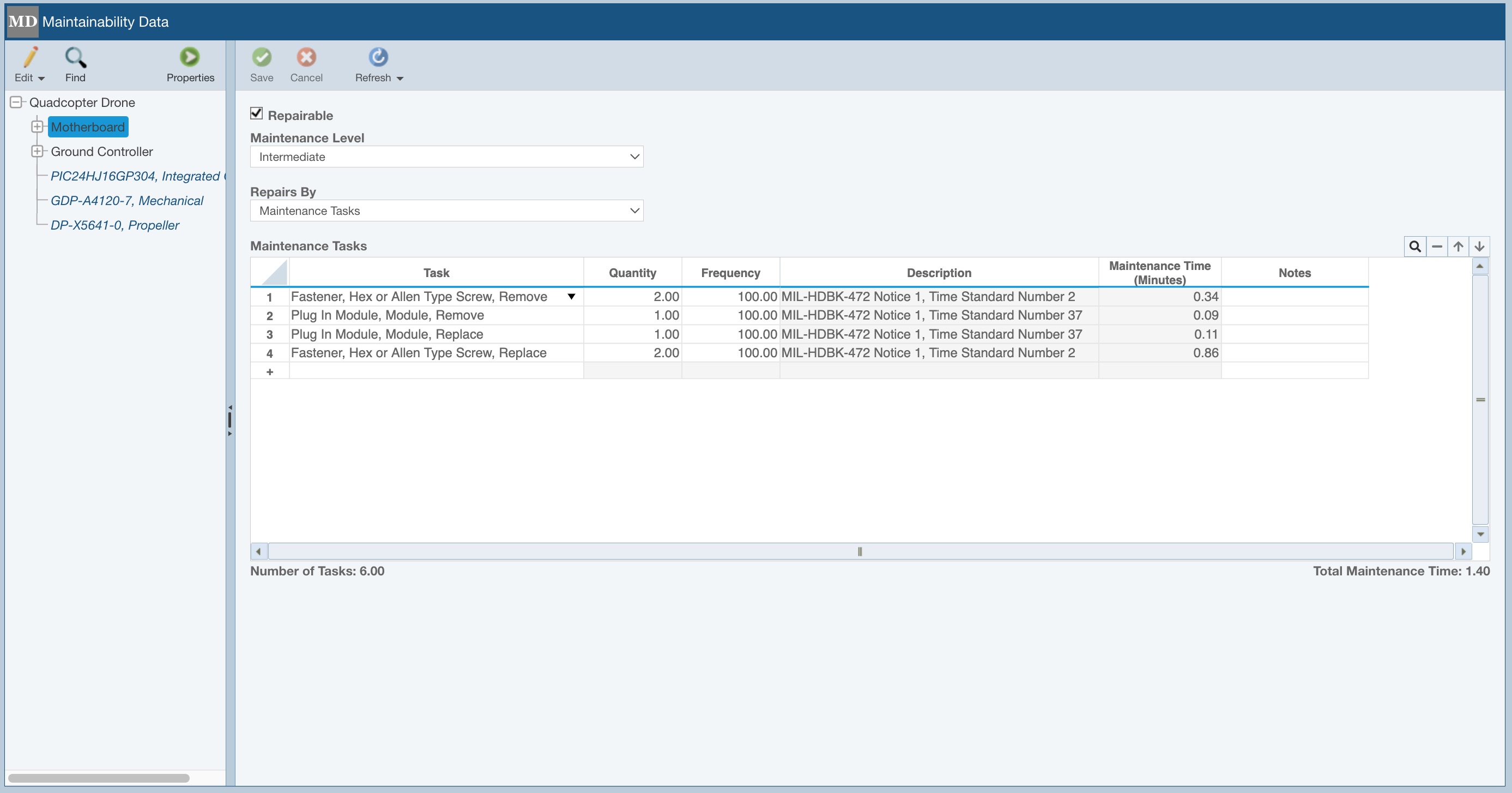The height and width of the screenshot is (793, 1512).
Task: Select the DP-X5641-0, Propeller tree item
Action: (x=114, y=226)
